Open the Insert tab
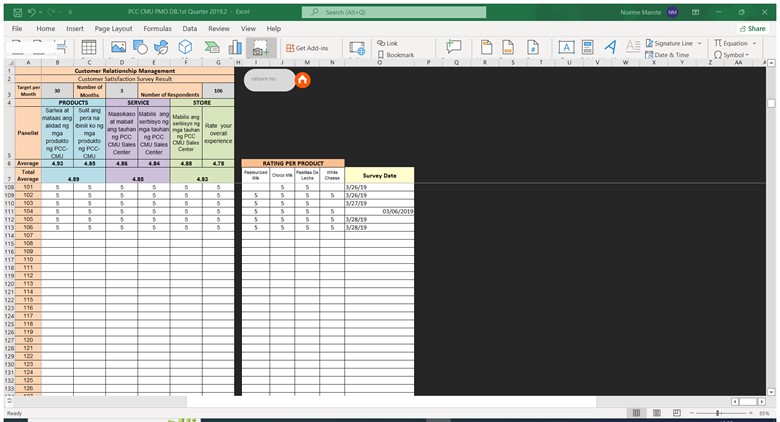This screenshot has width=780, height=422. tap(75, 28)
